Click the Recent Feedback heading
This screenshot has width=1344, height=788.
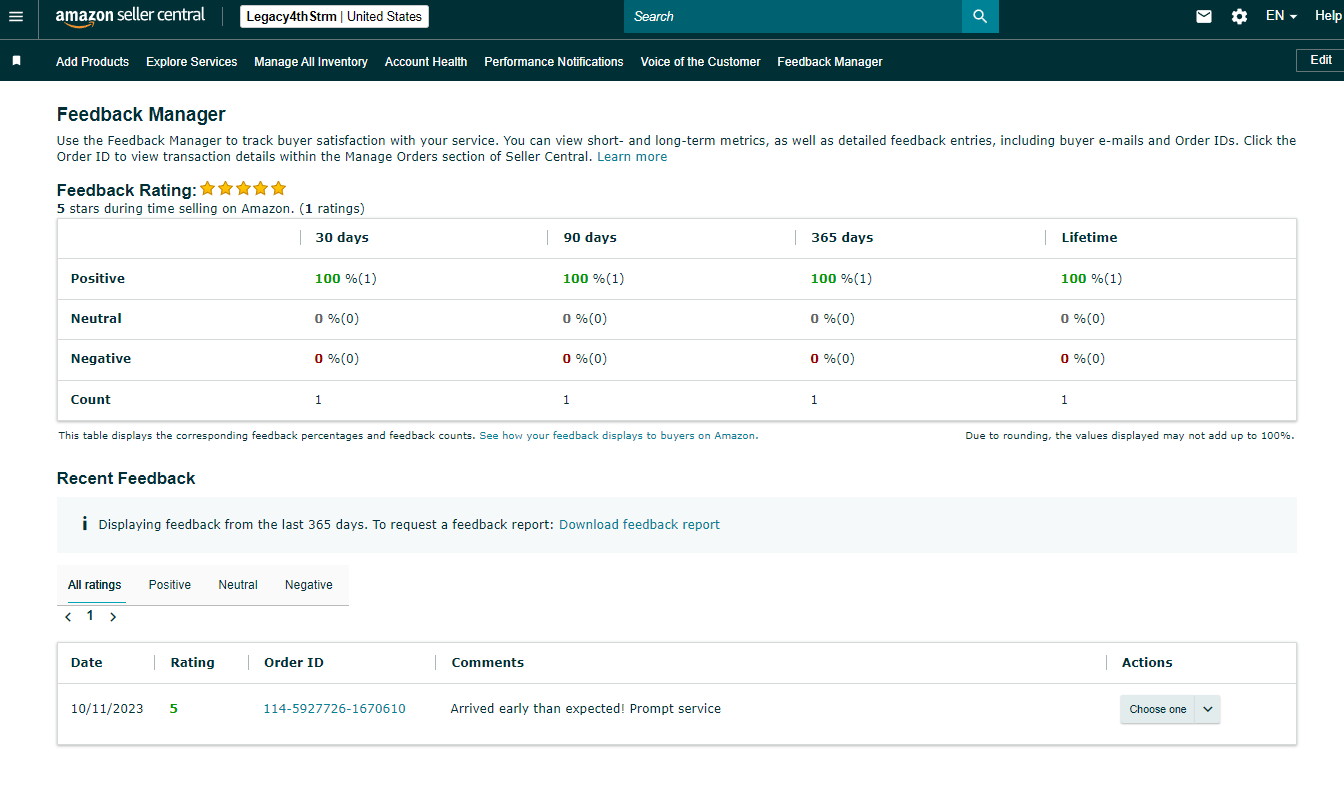click(126, 478)
